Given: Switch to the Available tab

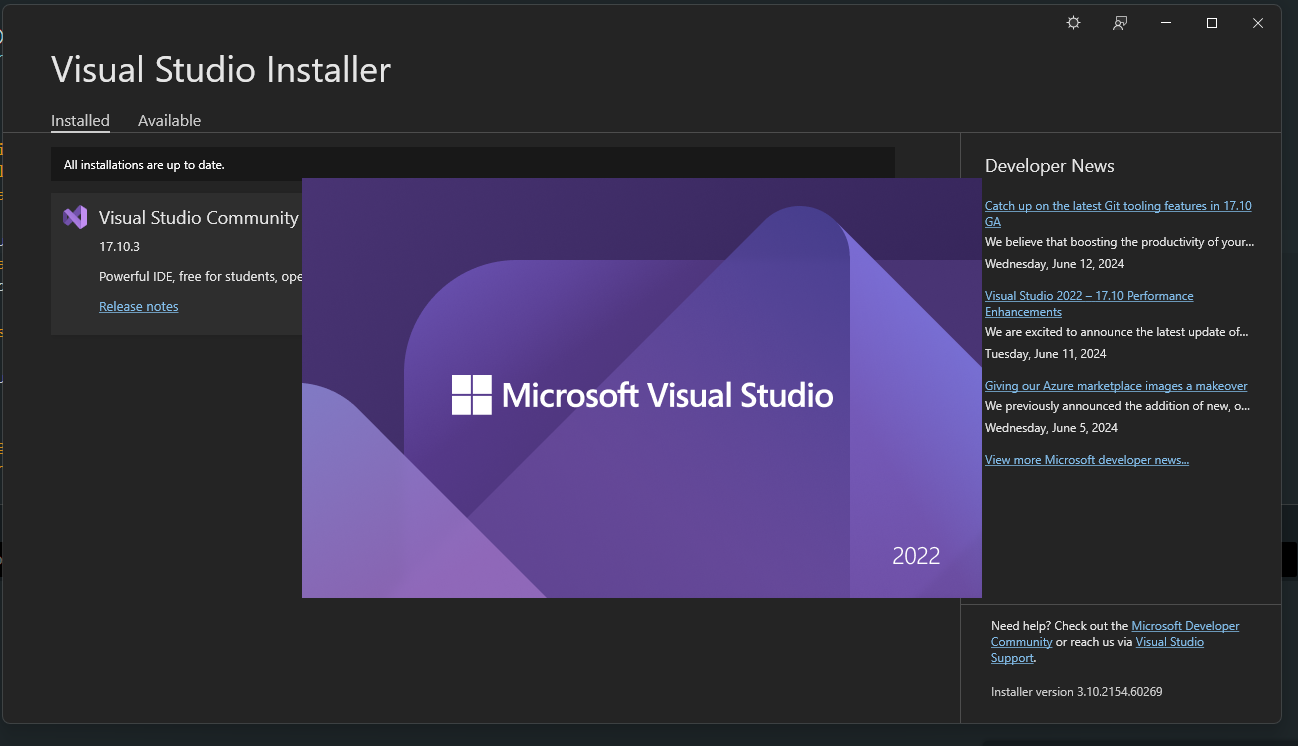Looking at the screenshot, I should coord(169,120).
